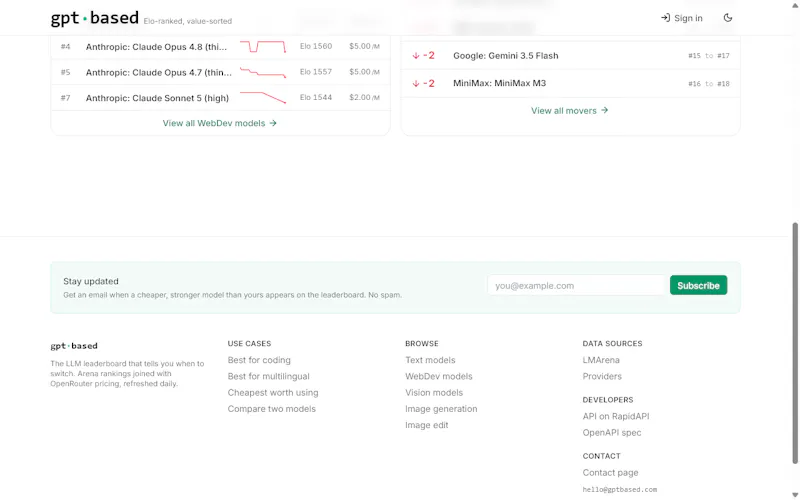Open Google: Gemini 3.5 Flash mover row

570,56
